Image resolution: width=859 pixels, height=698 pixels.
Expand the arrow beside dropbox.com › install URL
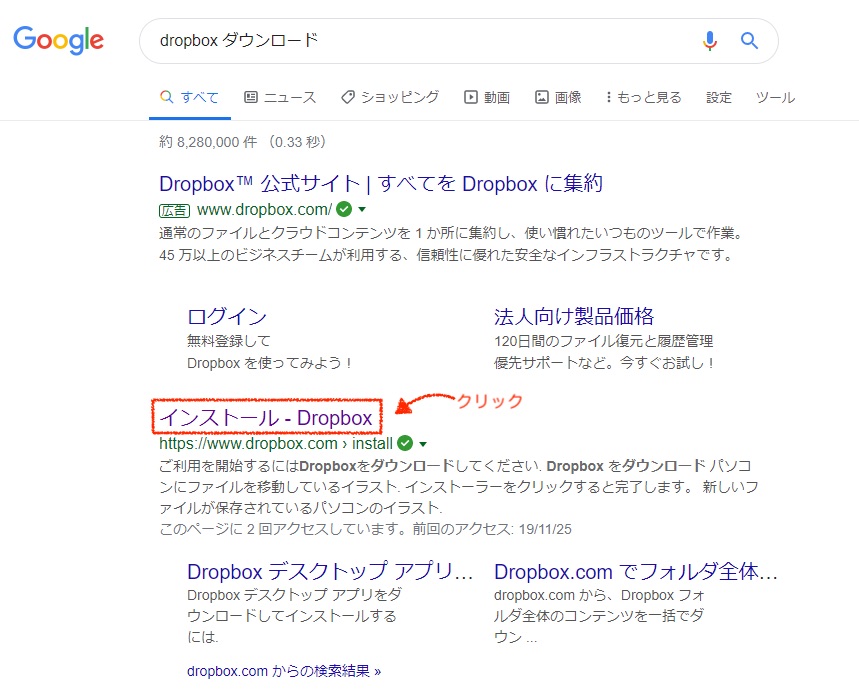pos(423,444)
